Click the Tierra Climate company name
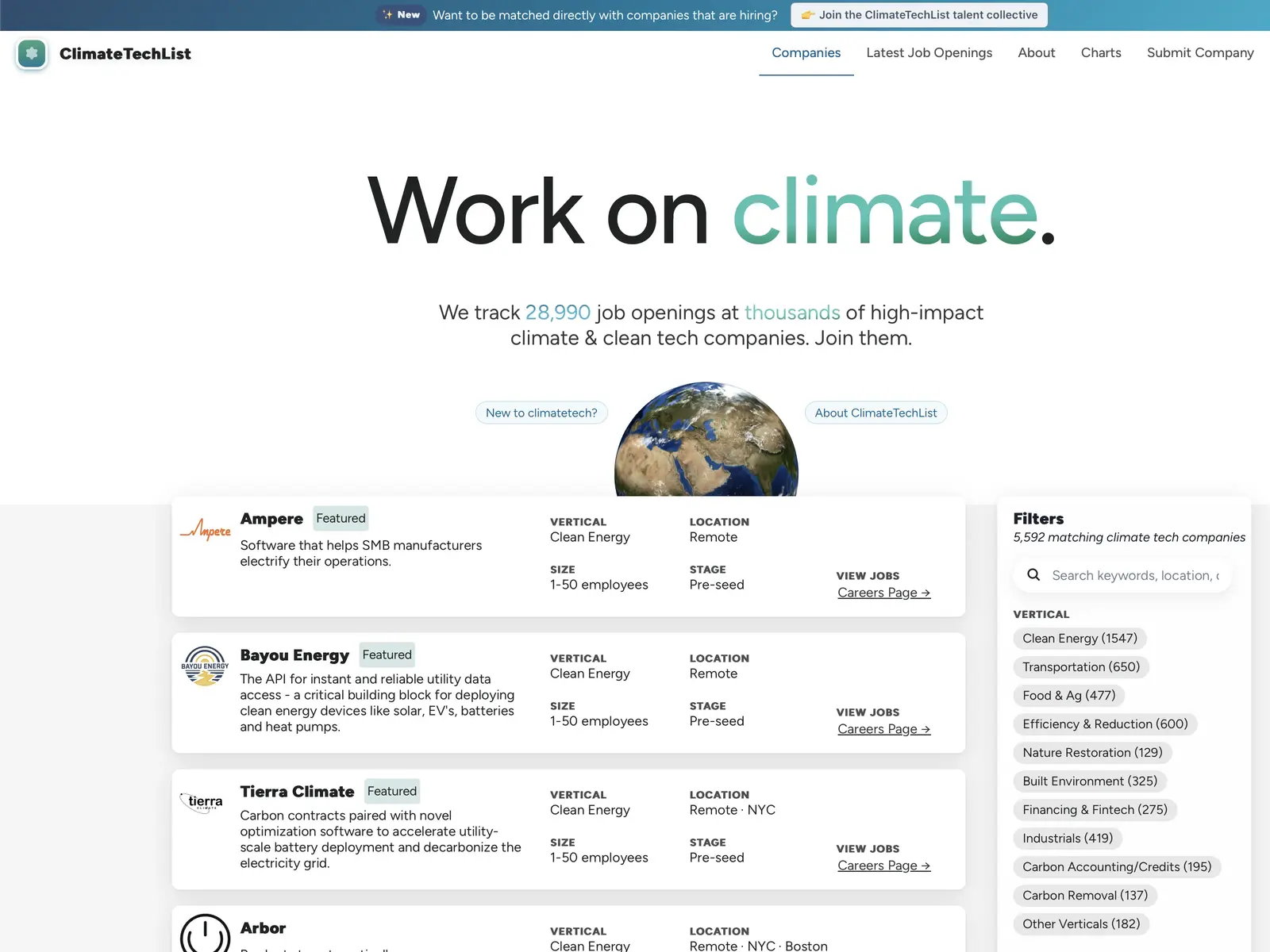Image resolution: width=1270 pixels, height=952 pixels. pyautogui.click(x=297, y=792)
